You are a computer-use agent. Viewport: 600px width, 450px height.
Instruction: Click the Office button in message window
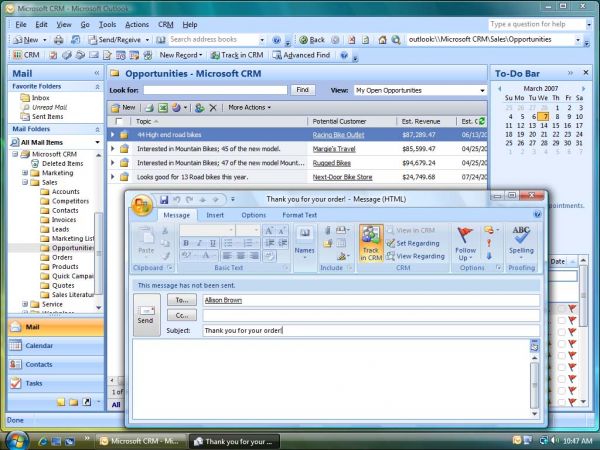coord(142,204)
